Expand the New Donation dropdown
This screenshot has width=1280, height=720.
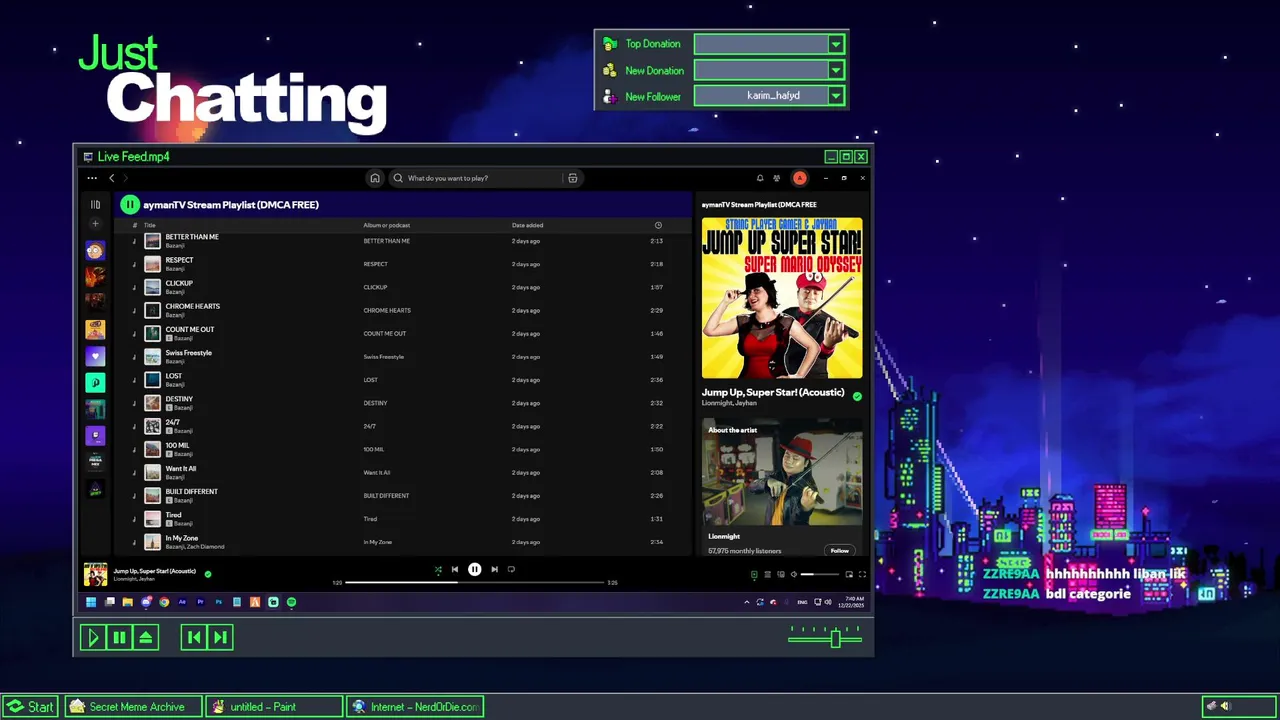[x=836, y=70]
